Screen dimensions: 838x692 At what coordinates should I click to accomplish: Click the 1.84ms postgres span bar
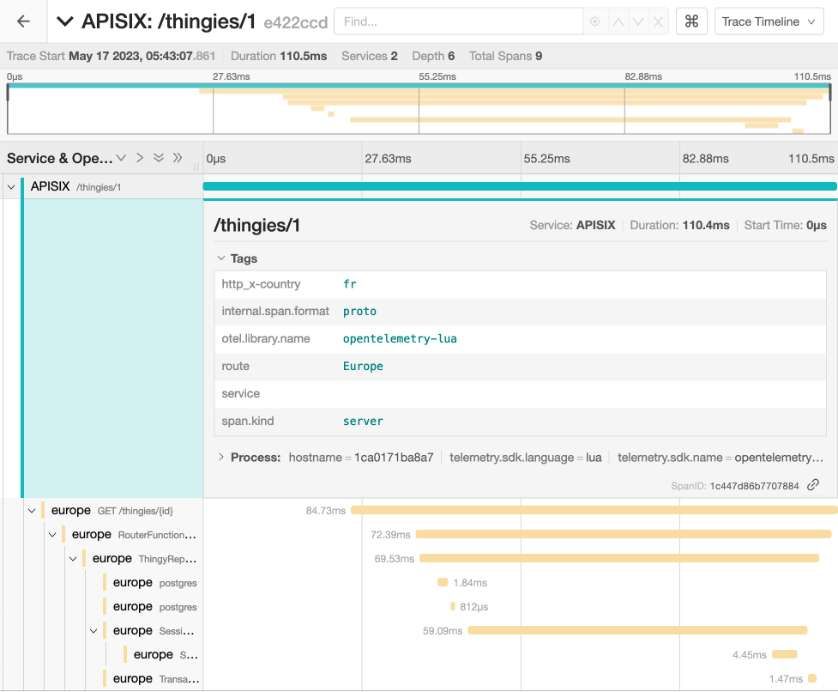pos(442,582)
